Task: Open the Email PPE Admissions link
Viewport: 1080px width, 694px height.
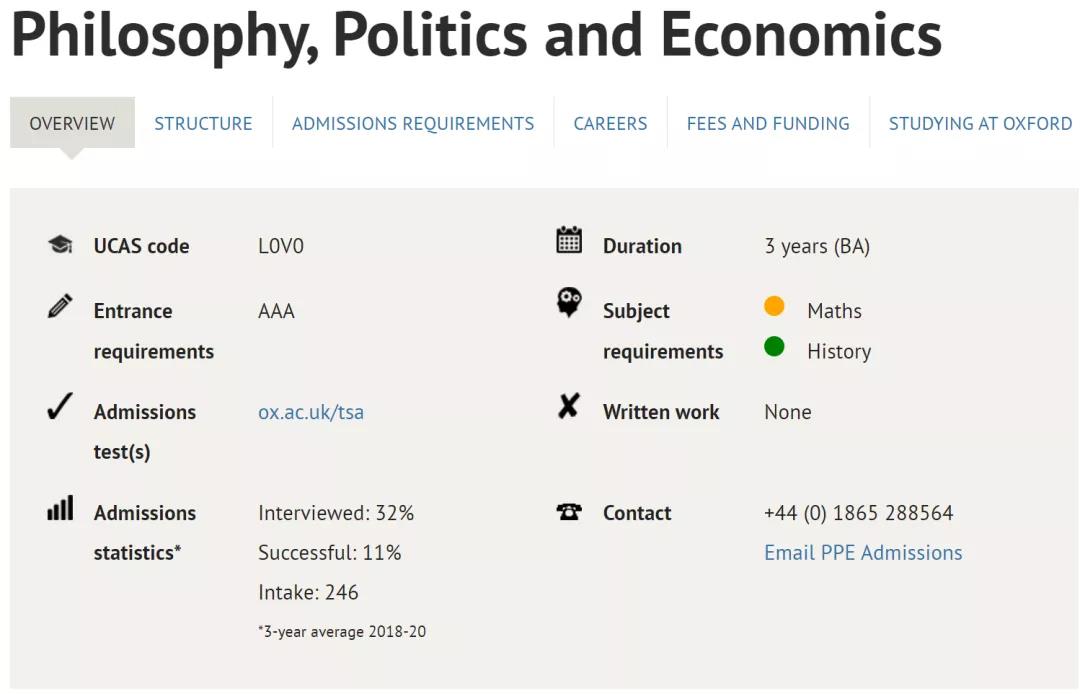Action: (x=863, y=552)
